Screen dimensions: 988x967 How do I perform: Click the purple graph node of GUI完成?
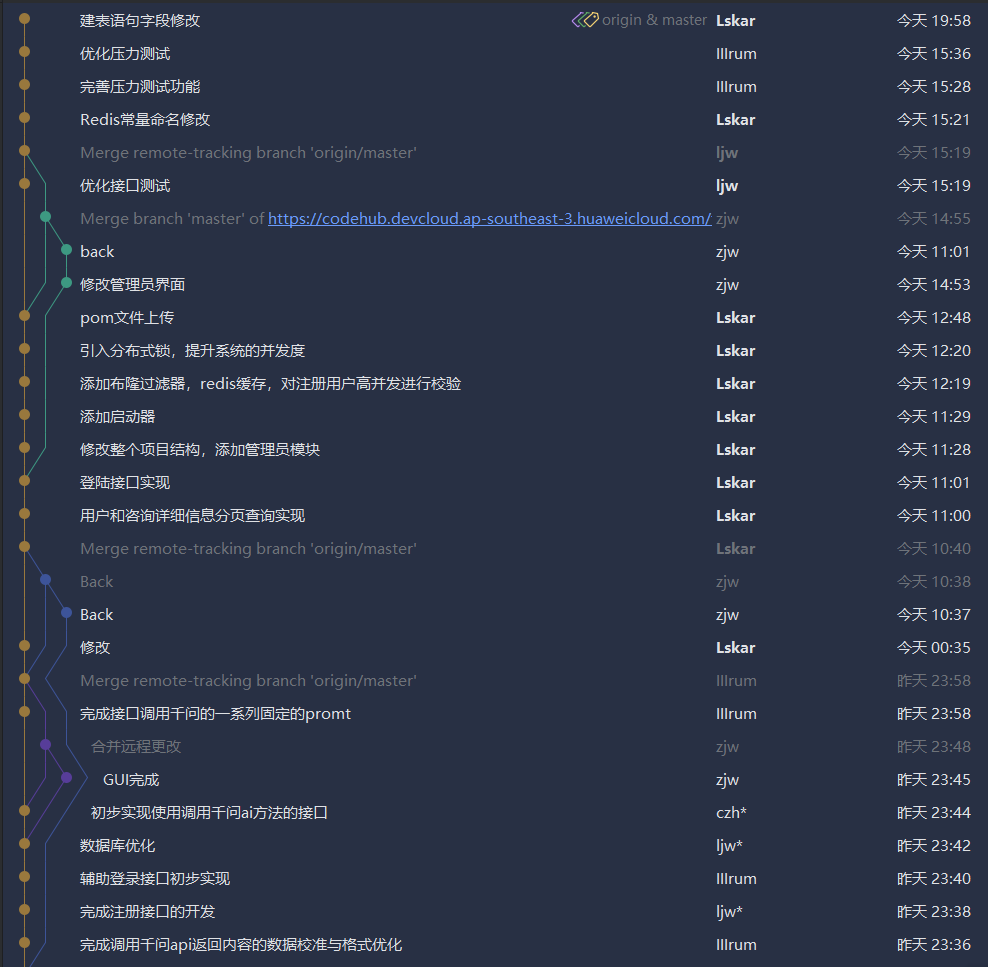66,778
